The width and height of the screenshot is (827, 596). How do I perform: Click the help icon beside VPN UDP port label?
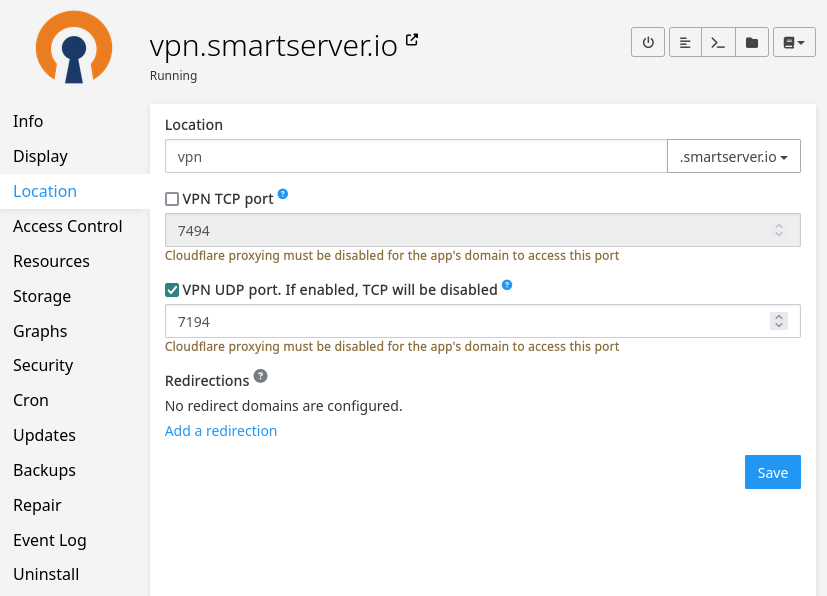point(507,285)
